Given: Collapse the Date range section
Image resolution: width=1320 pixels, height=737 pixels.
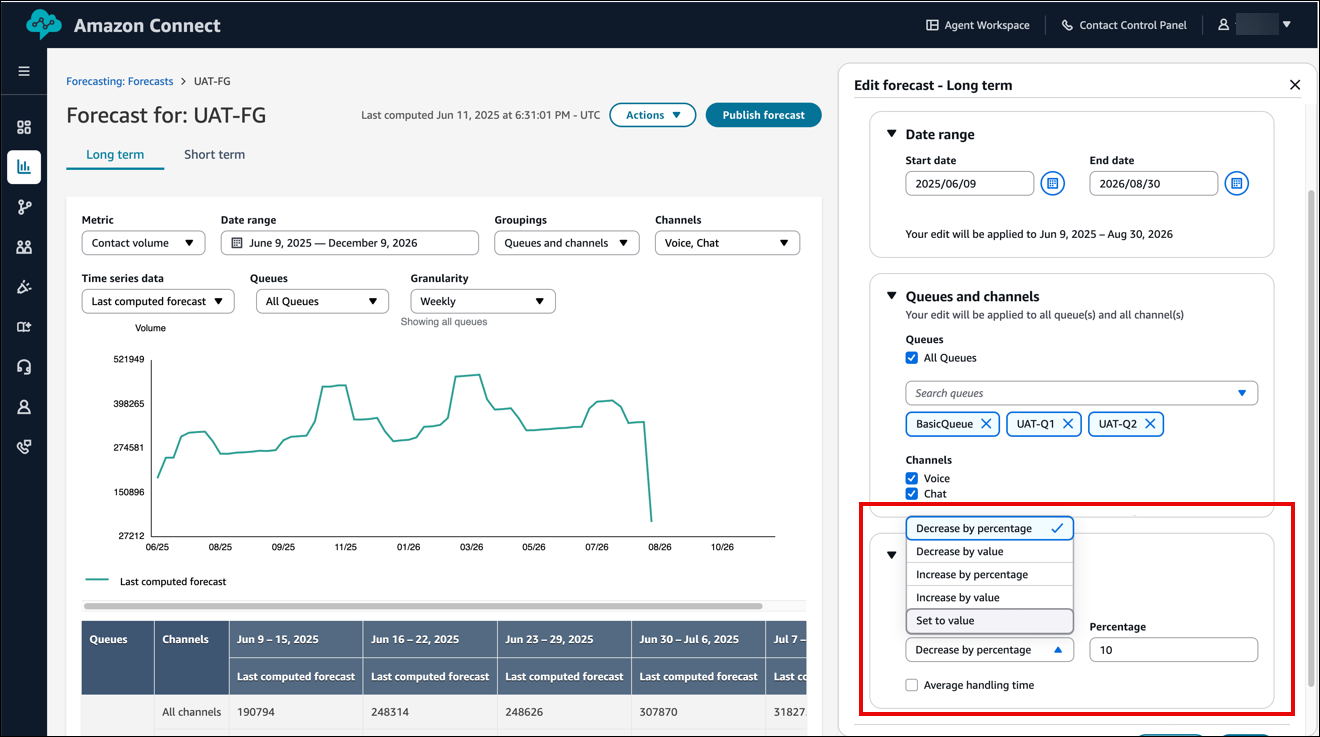Looking at the screenshot, I should pyautogui.click(x=891, y=134).
